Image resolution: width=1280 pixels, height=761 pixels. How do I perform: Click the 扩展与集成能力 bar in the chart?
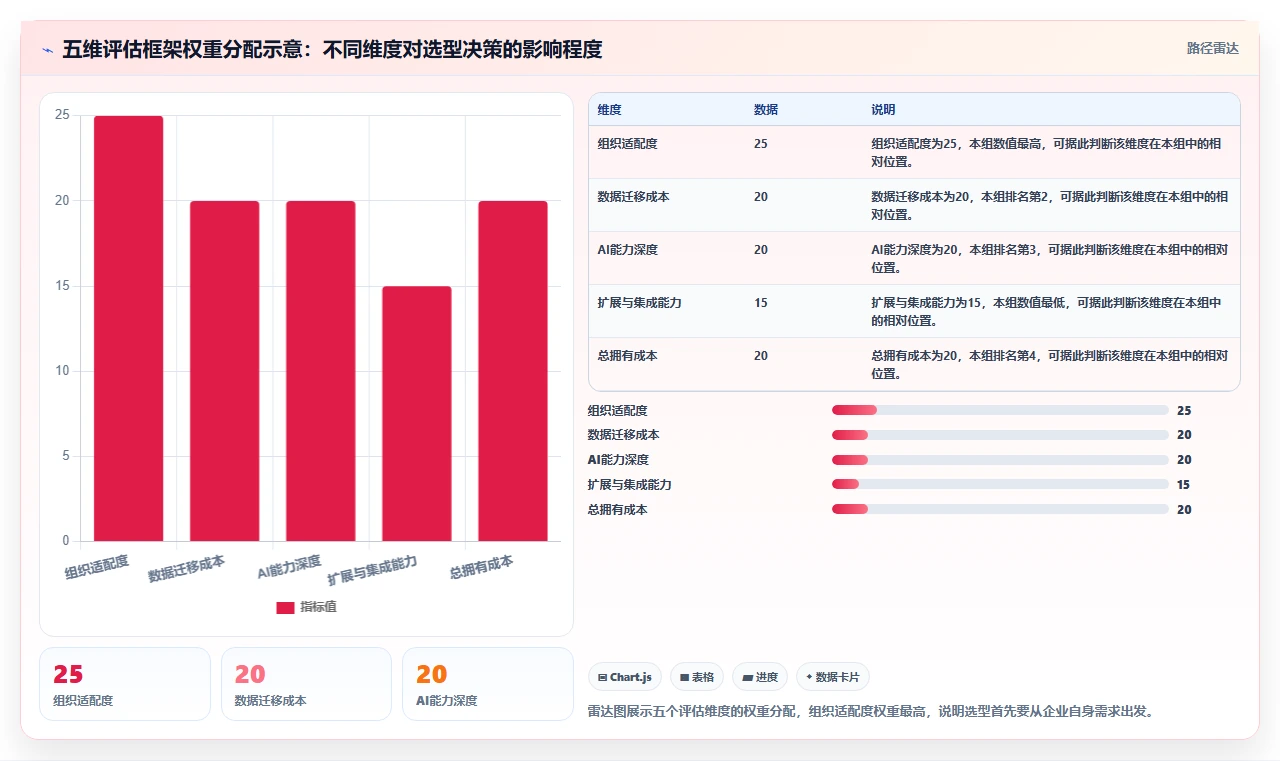(417, 413)
